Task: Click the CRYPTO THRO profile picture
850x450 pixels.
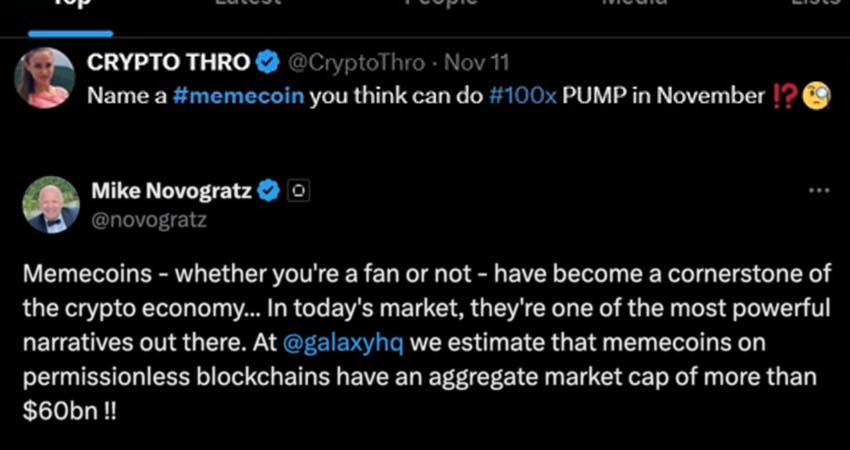Action: (45, 78)
